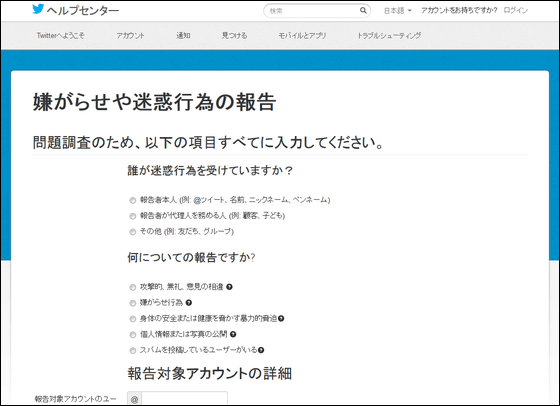Viewport: 560px width, 406px height.
Task: Choose スパムを投稿しているユーザーがいる radio
Action: pyautogui.click(x=133, y=351)
